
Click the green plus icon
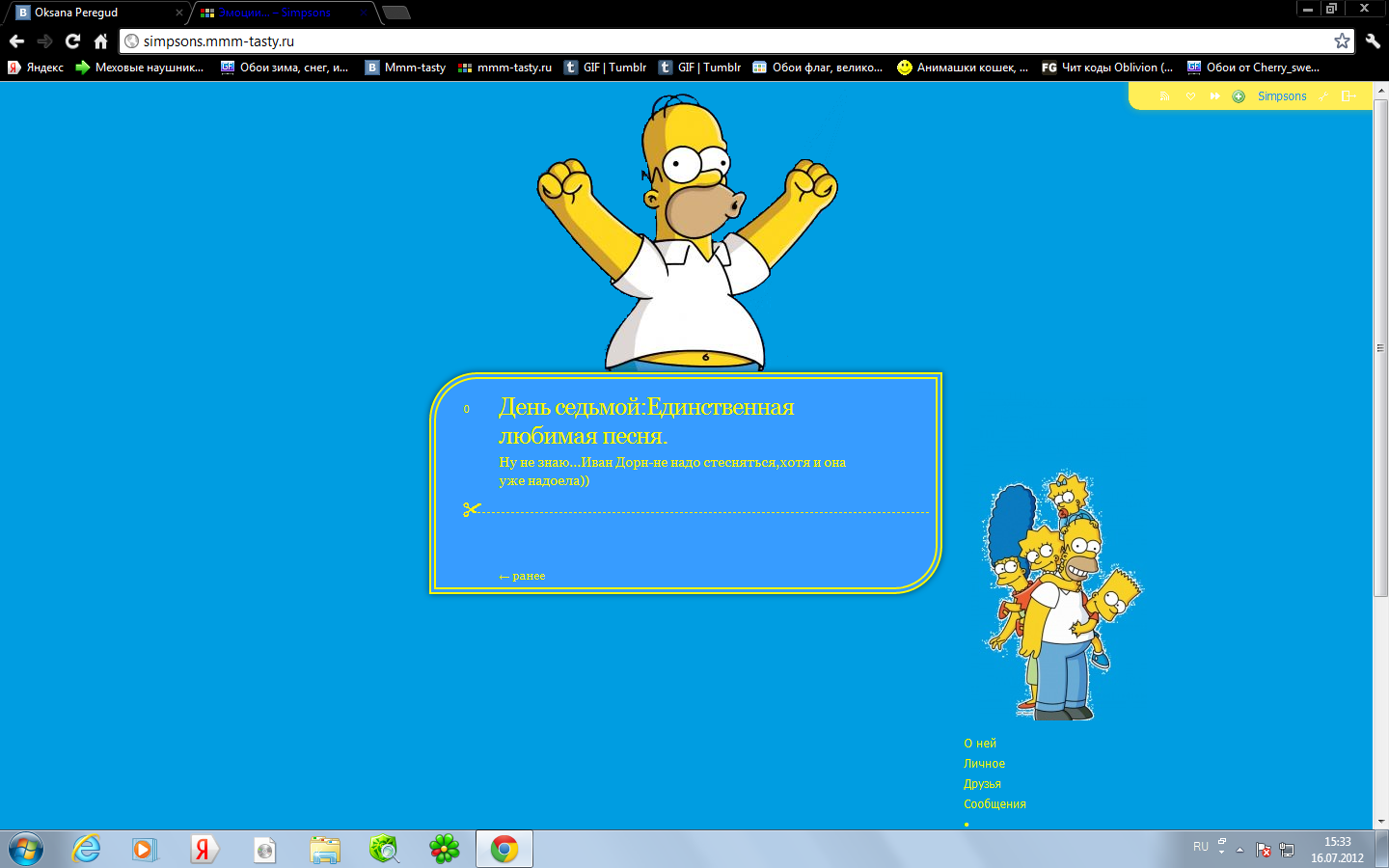1239,96
